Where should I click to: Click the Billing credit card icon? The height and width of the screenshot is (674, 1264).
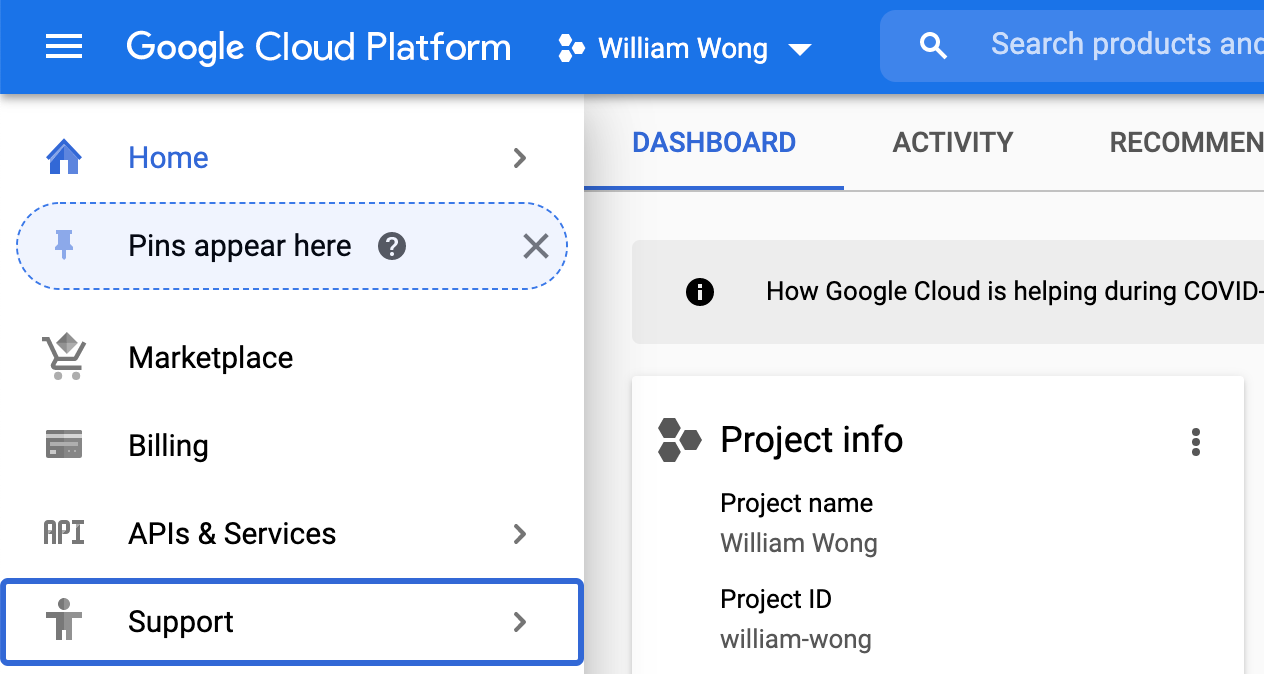pos(64,445)
